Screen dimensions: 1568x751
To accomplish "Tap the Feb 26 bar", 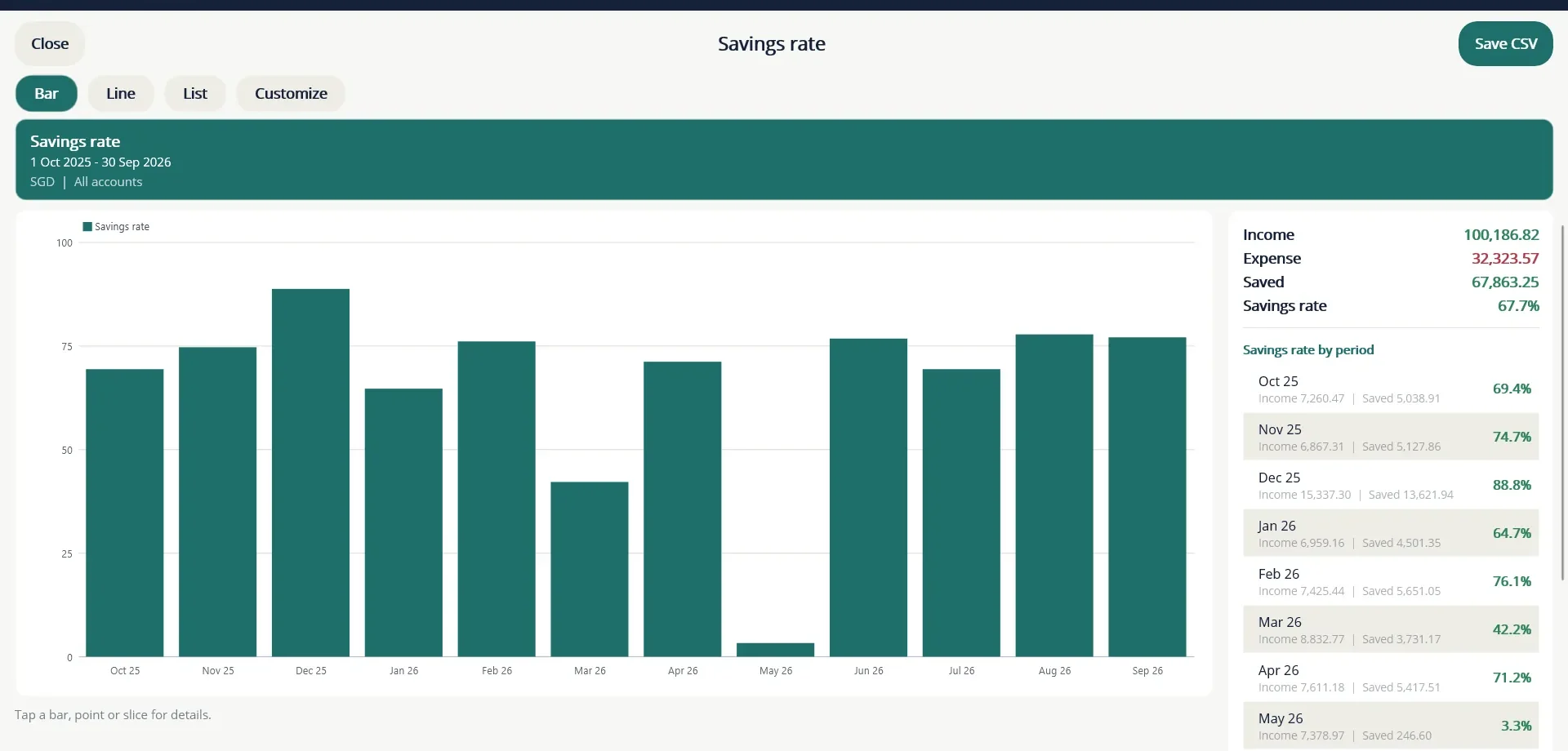I will 497,499.
